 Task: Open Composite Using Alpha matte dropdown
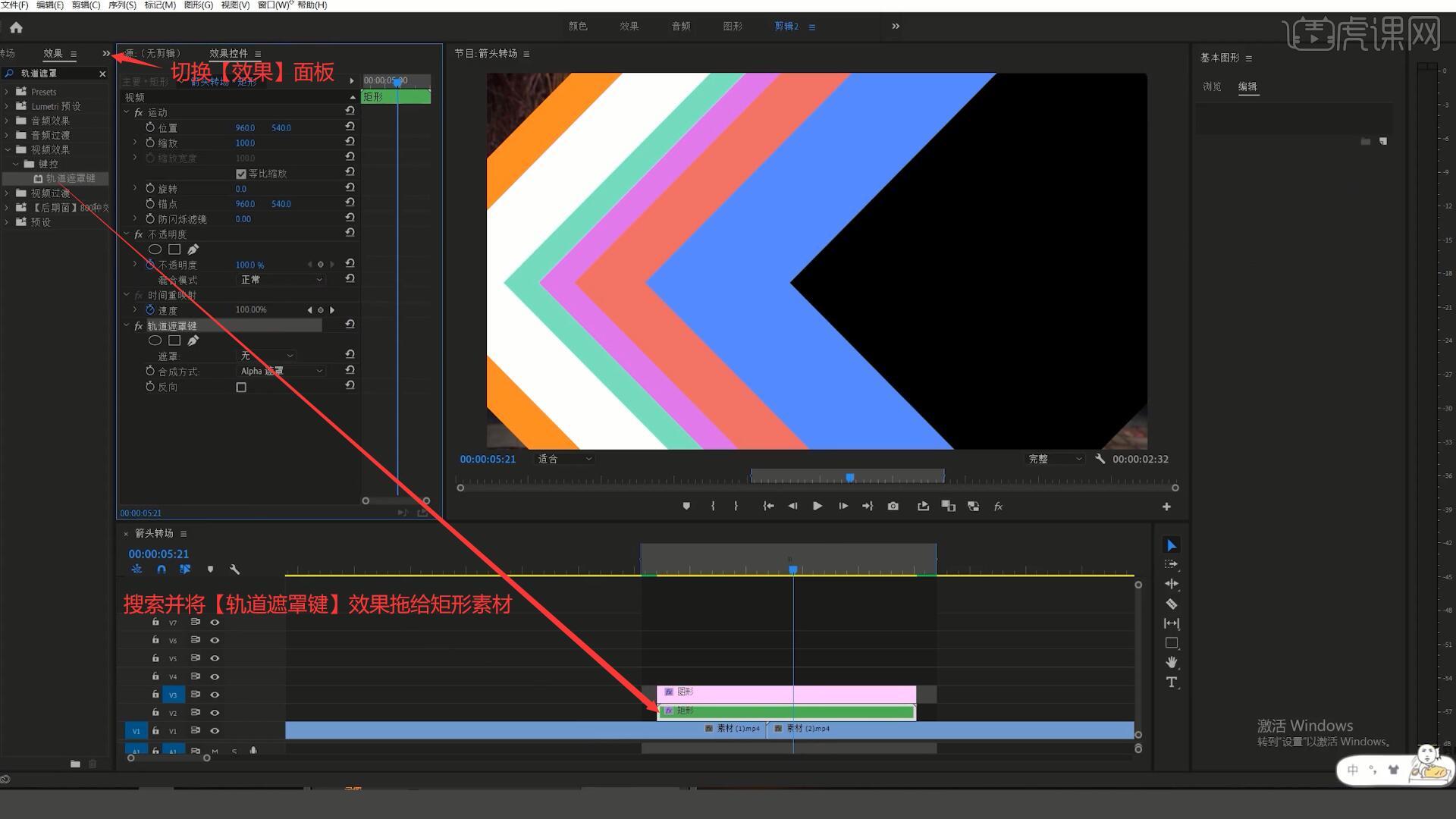click(281, 371)
